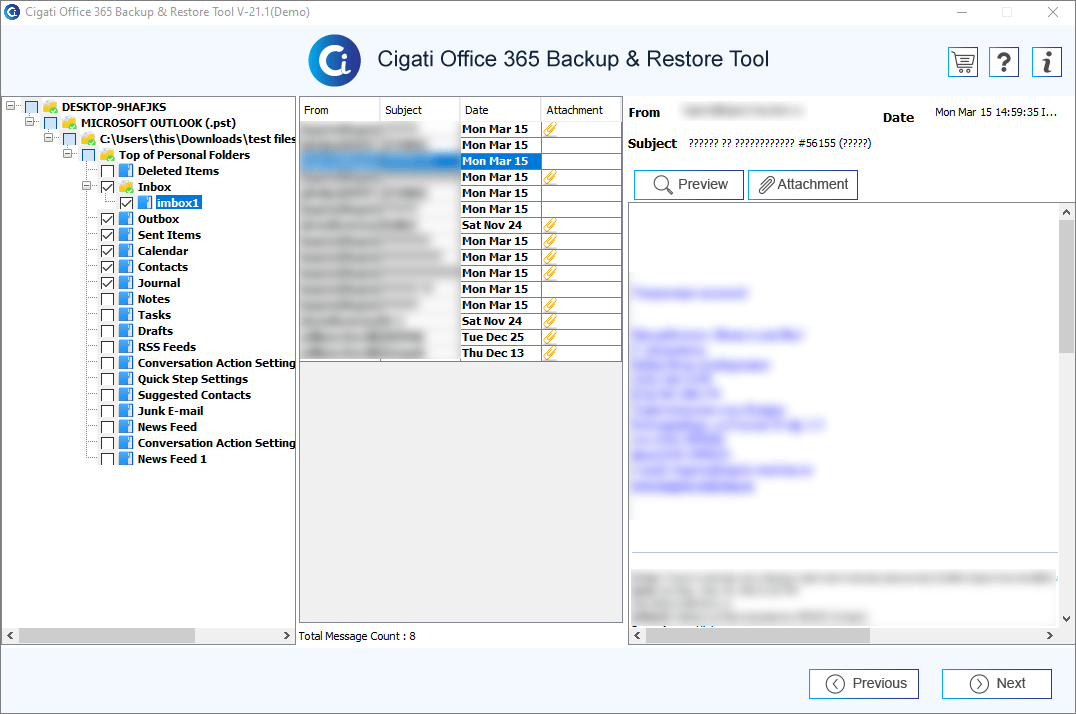Untick the Outbox checkbox
Screen dimensions: 1076x714
coord(107,219)
